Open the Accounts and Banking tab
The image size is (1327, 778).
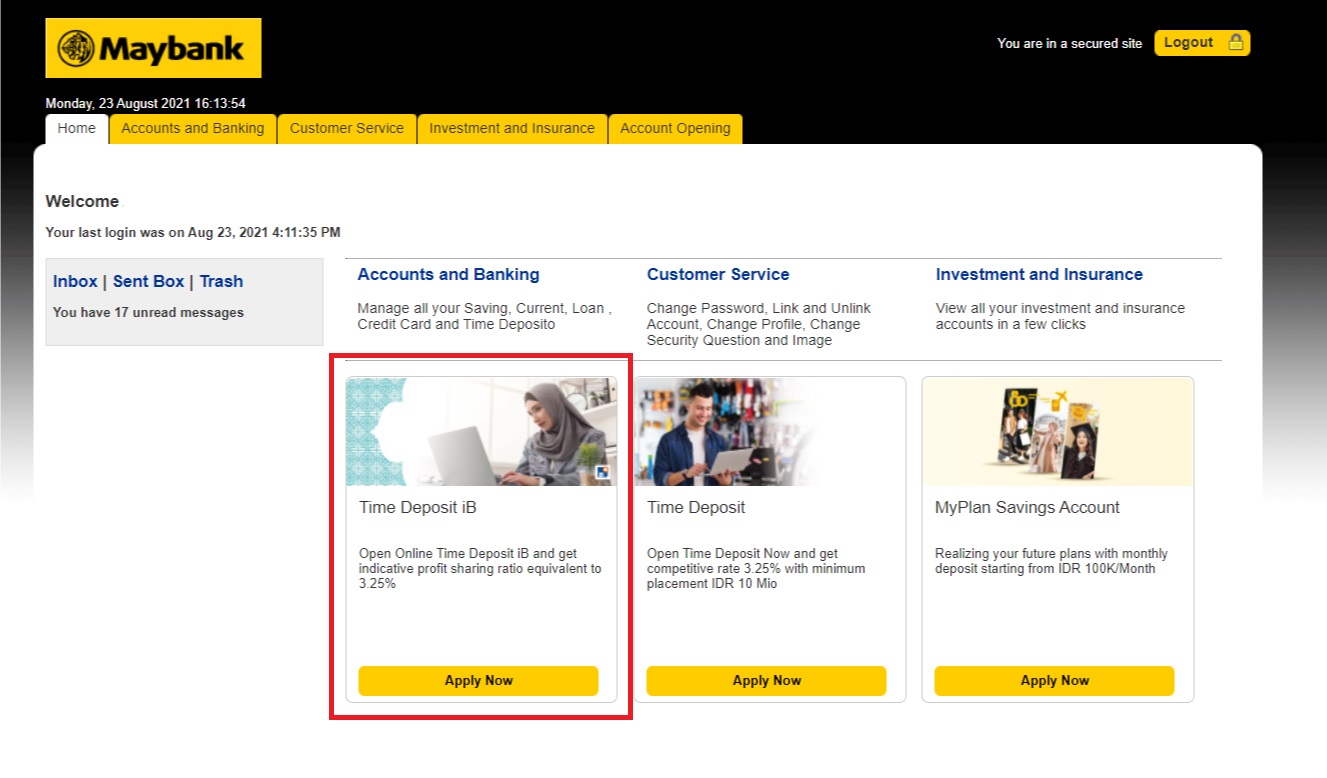[193, 129]
